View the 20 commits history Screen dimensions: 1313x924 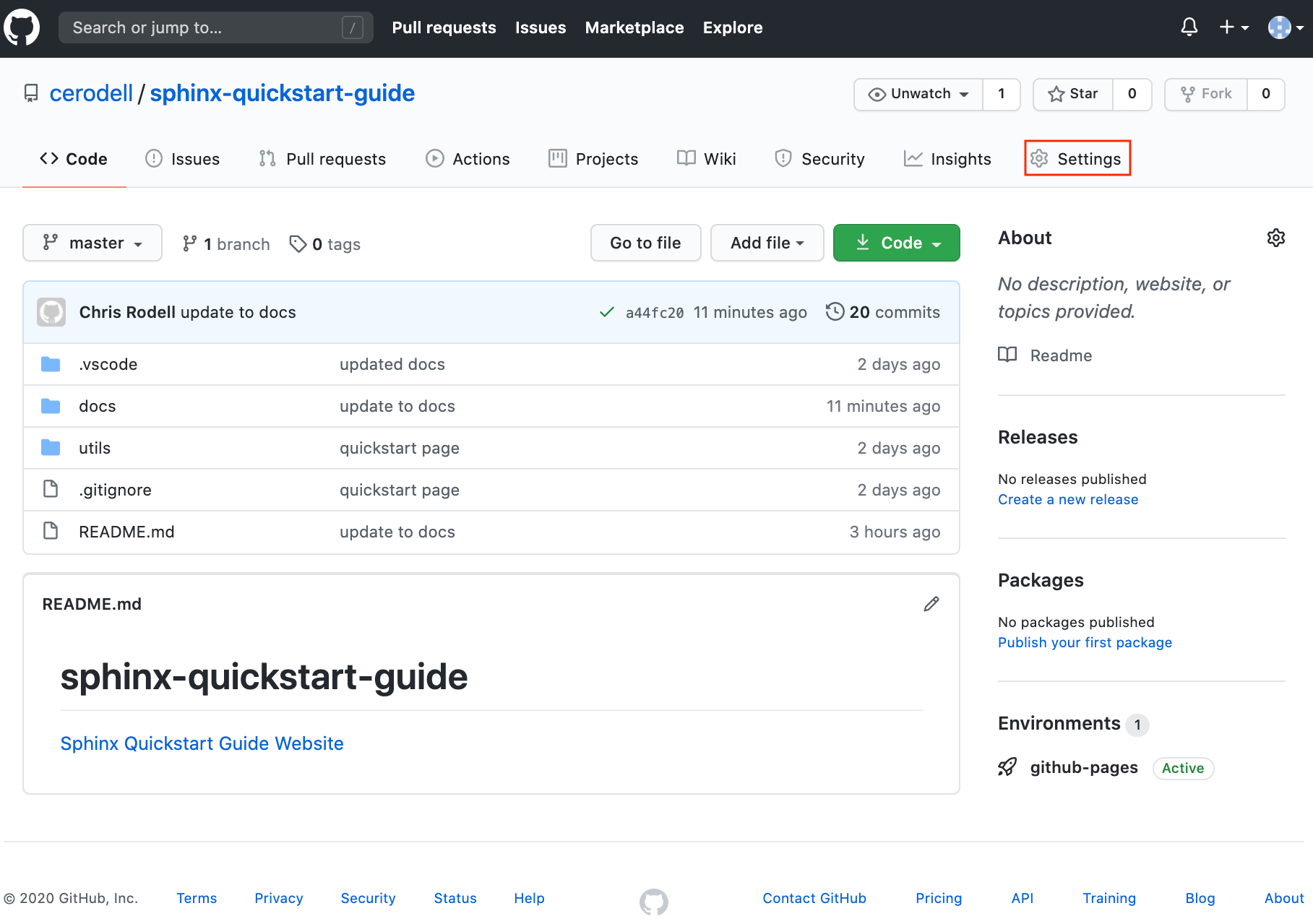click(883, 312)
